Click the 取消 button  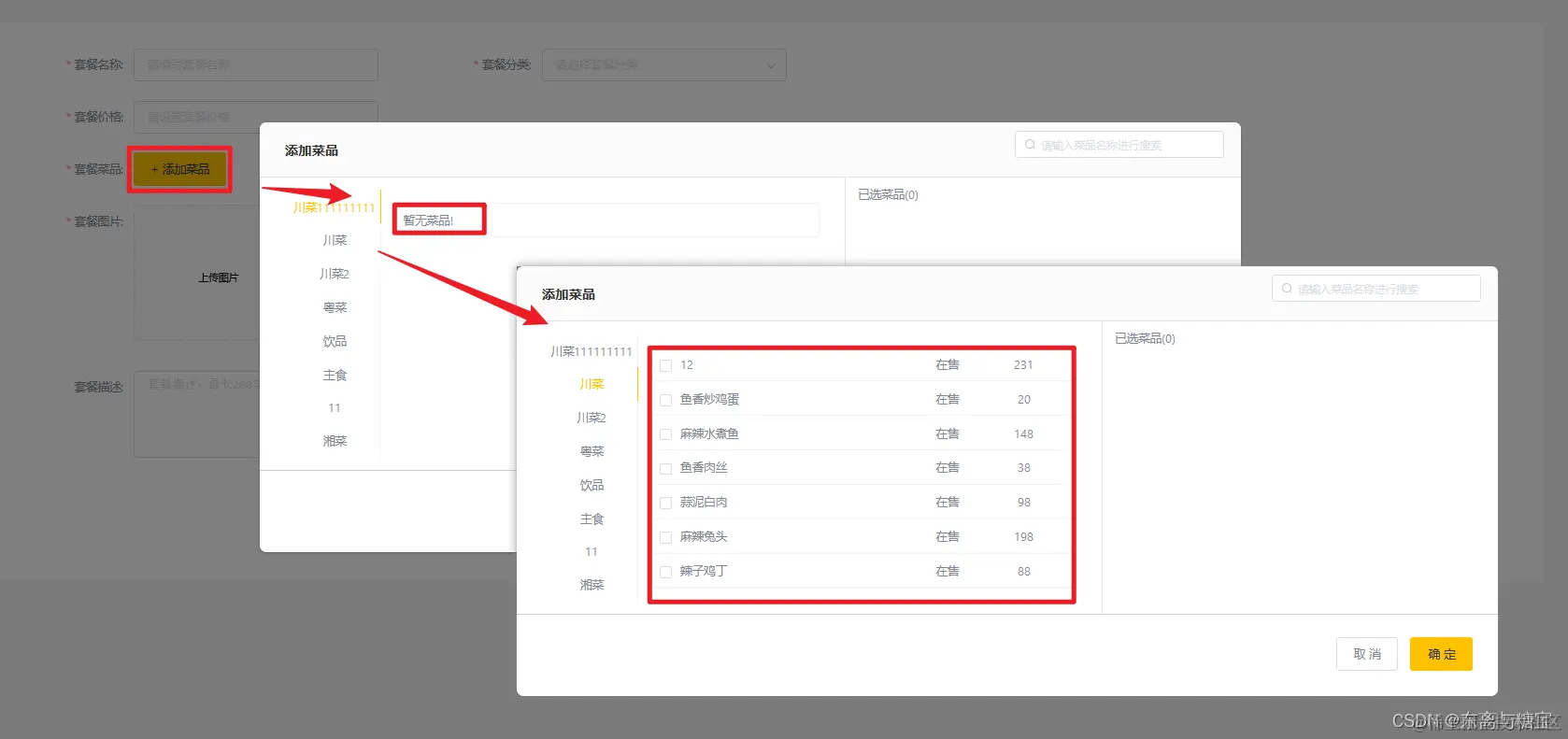click(x=1367, y=654)
